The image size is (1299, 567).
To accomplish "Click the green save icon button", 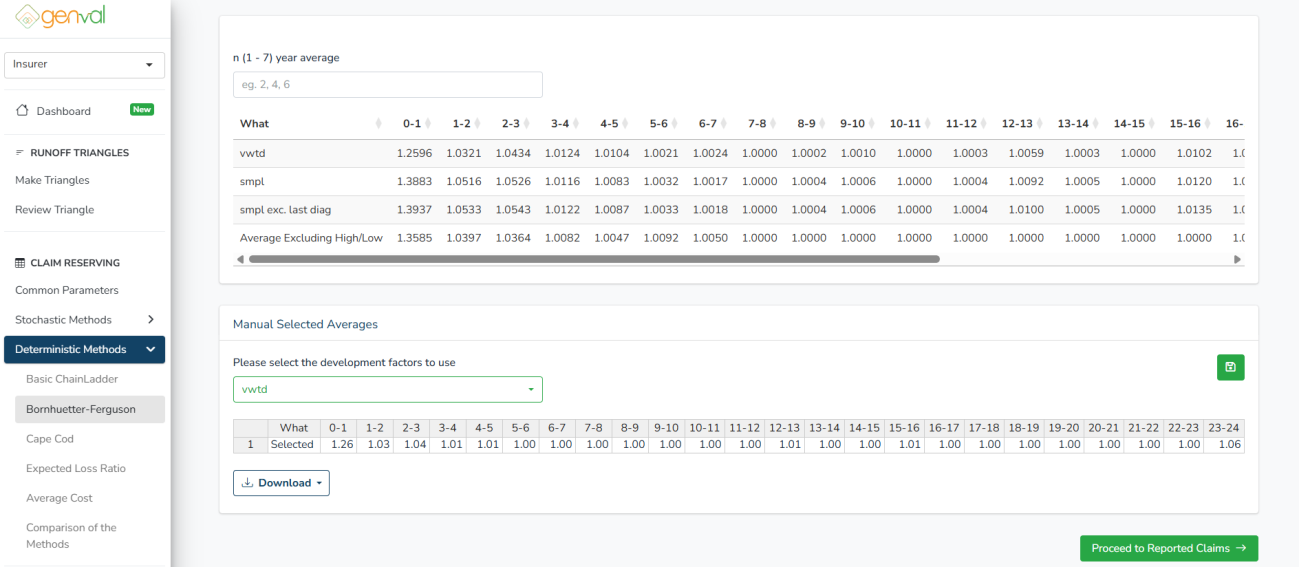I will tap(1230, 367).
